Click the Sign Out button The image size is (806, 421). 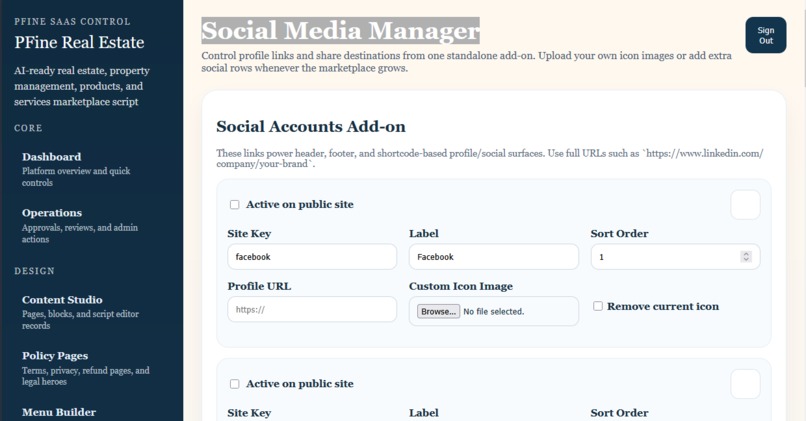(x=765, y=35)
